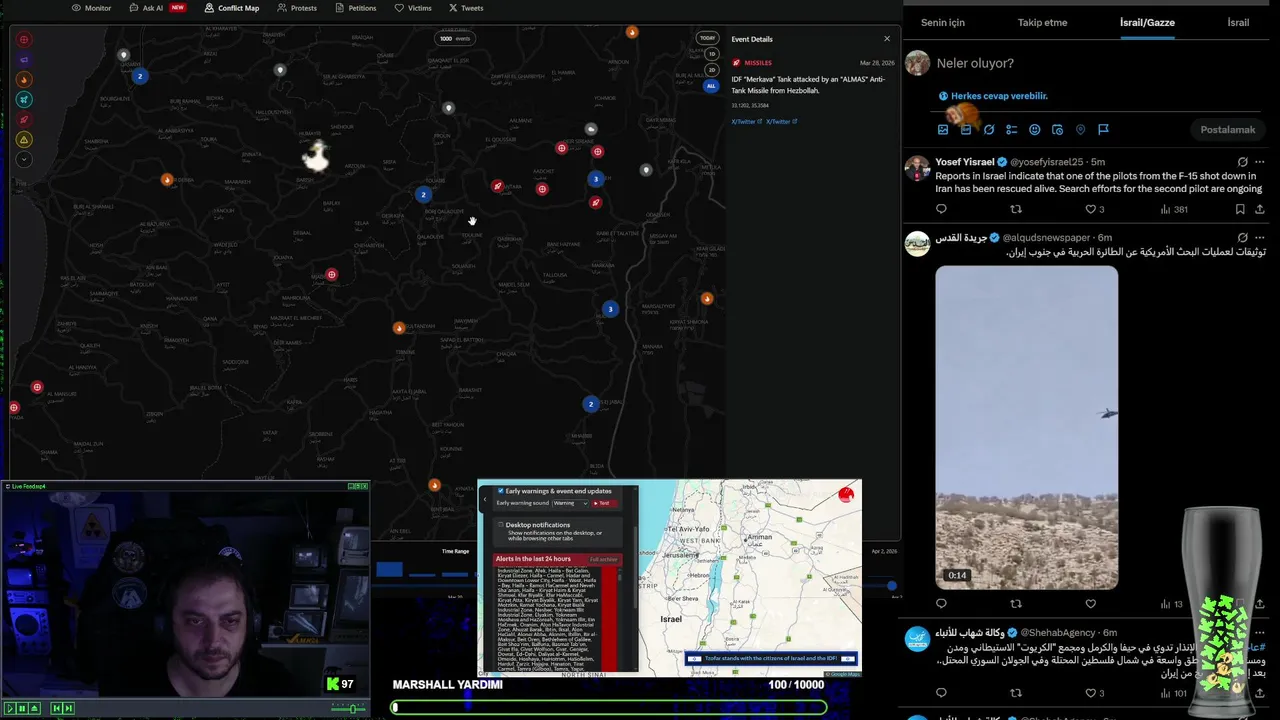Screen dimensions: 1280x720
Task: Play the alqudsnewspaper video thumbnail
Action: (1027, 428)
